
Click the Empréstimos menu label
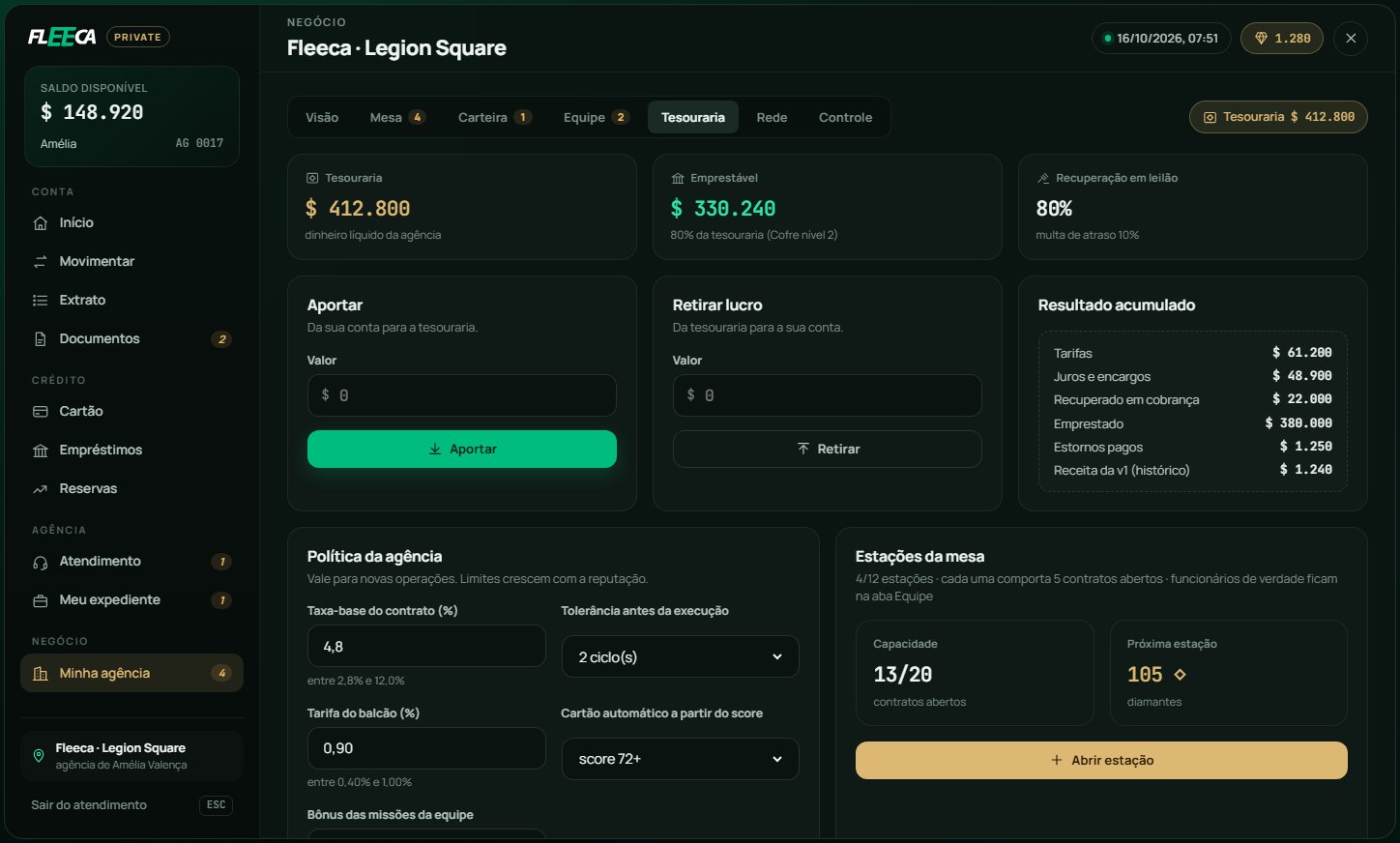click(x=101, y=450)
